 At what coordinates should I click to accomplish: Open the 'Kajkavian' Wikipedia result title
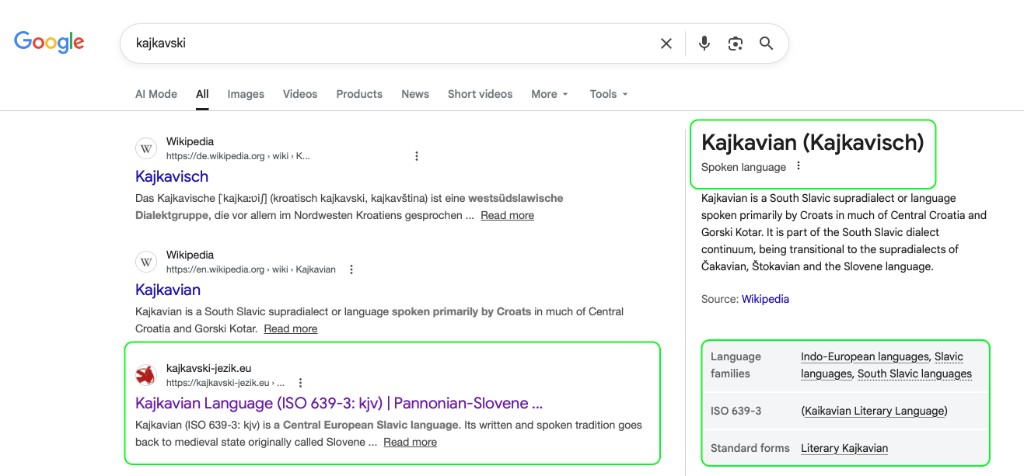point(168,289)
